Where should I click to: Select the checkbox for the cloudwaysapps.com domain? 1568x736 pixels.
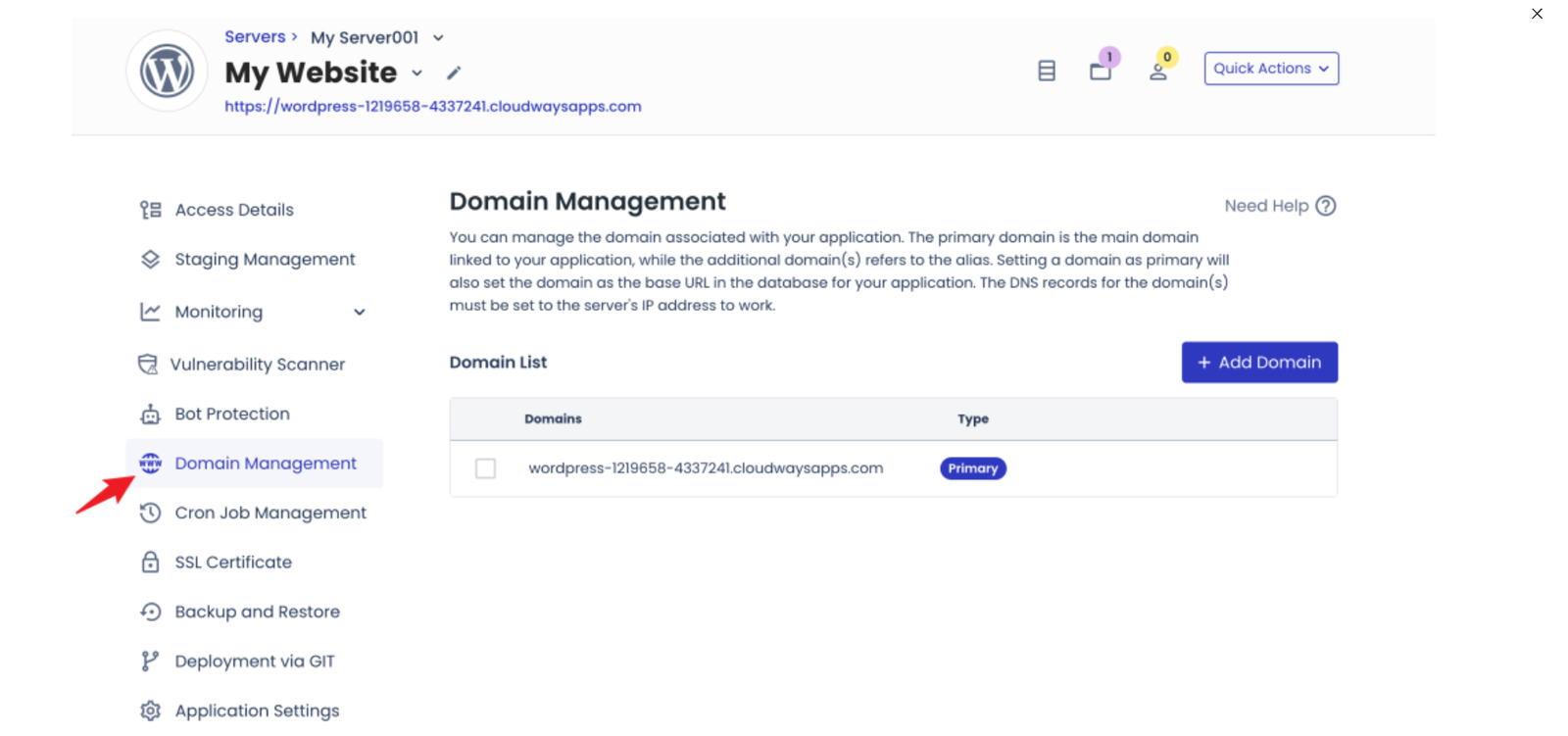(x=485, y=468)
